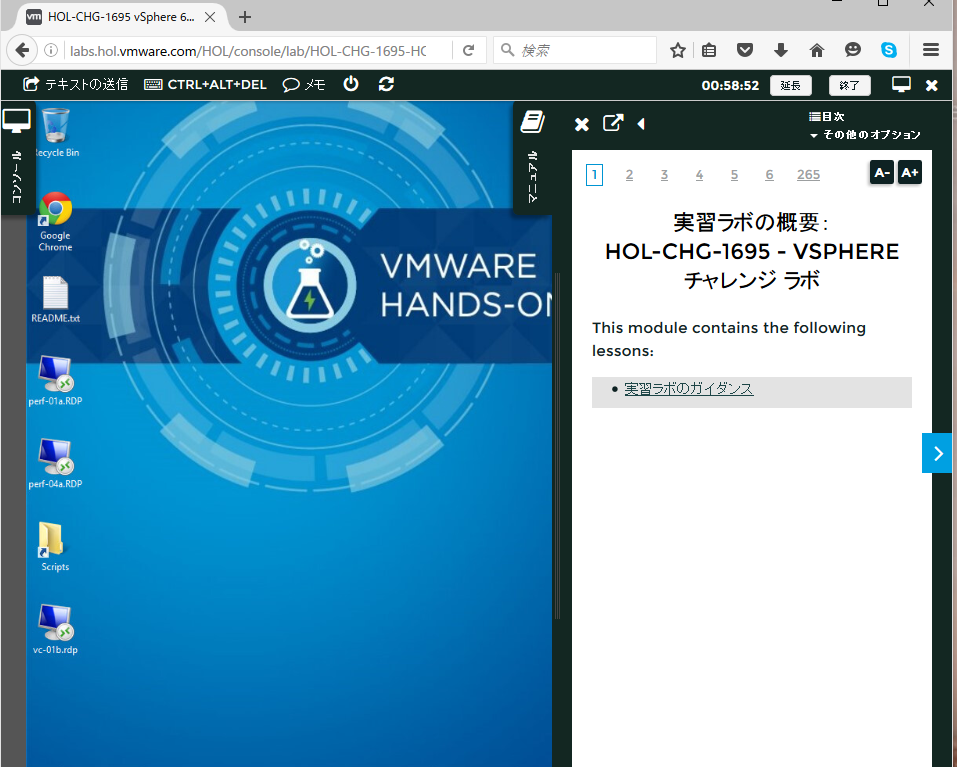Open the bookmarks list icon
This screenshot has width=957, height=767.
click(x=709, y=51)
